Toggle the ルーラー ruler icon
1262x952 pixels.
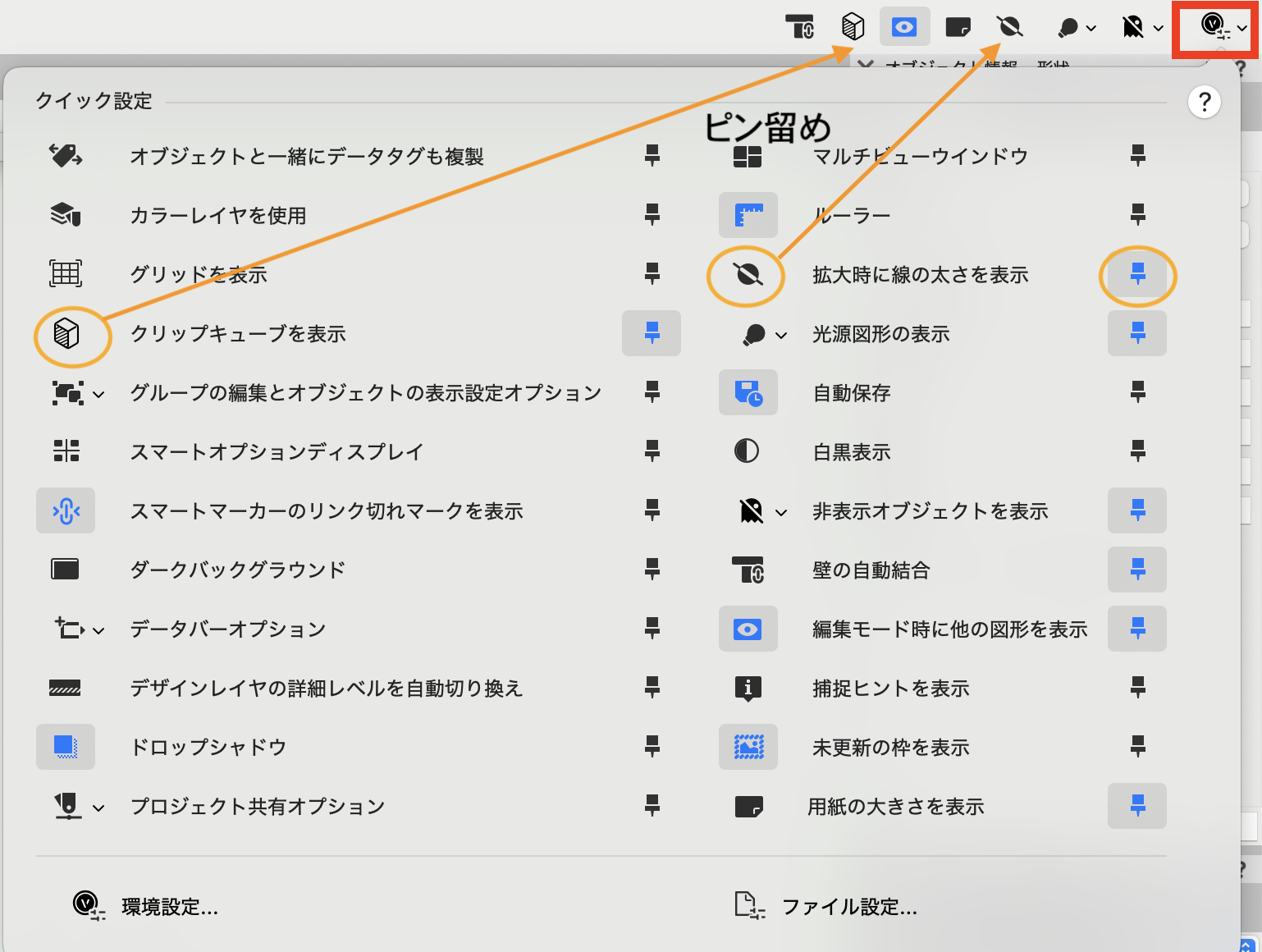(x=748, y=215)
